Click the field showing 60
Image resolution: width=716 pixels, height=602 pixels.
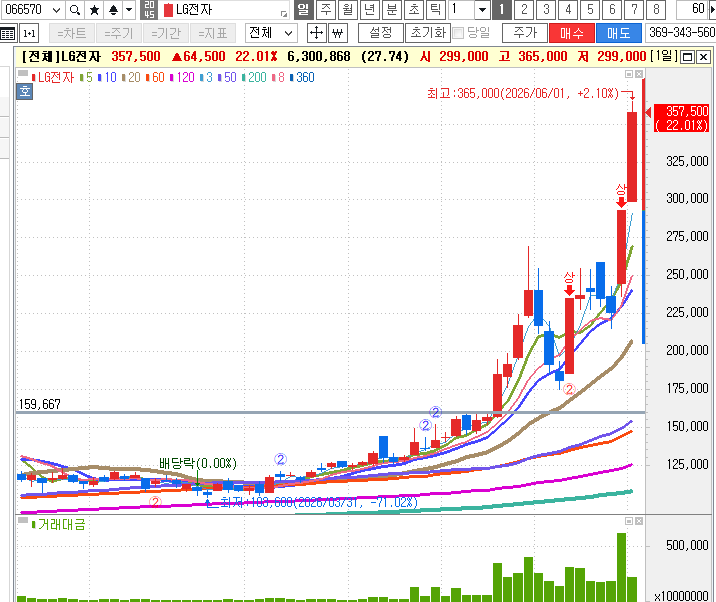(691, 10)
